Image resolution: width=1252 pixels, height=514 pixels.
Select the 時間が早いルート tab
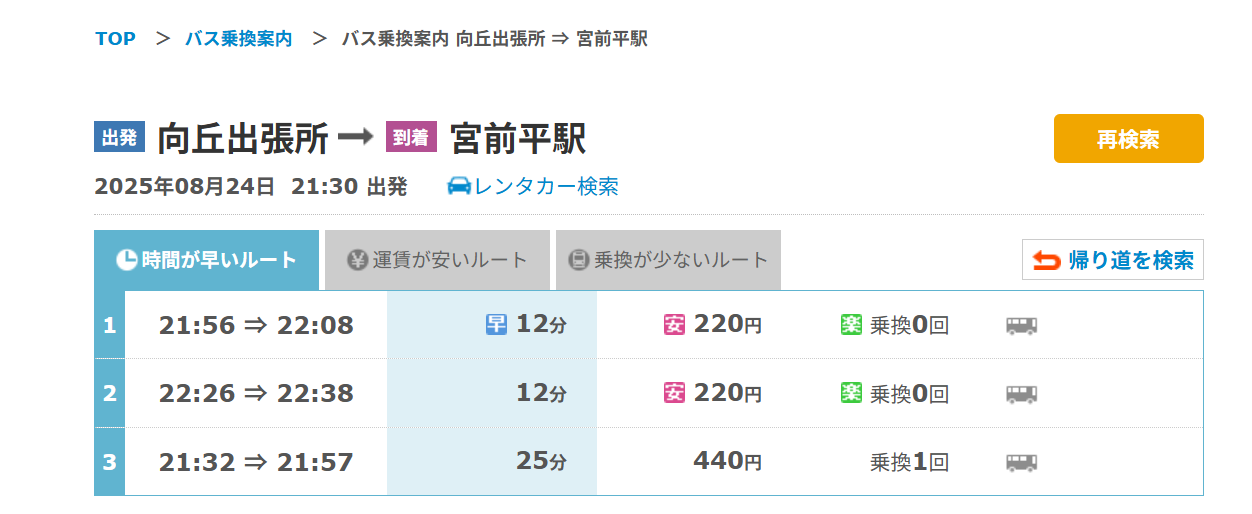(207, 260)
